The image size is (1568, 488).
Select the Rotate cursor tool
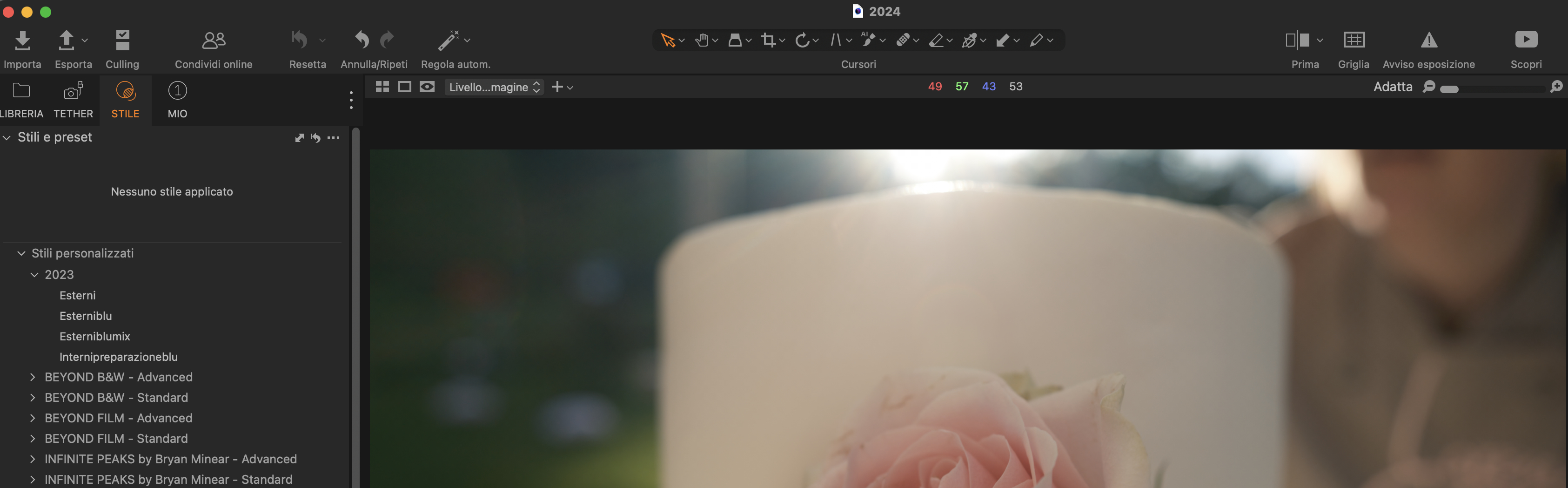[802, 40]
